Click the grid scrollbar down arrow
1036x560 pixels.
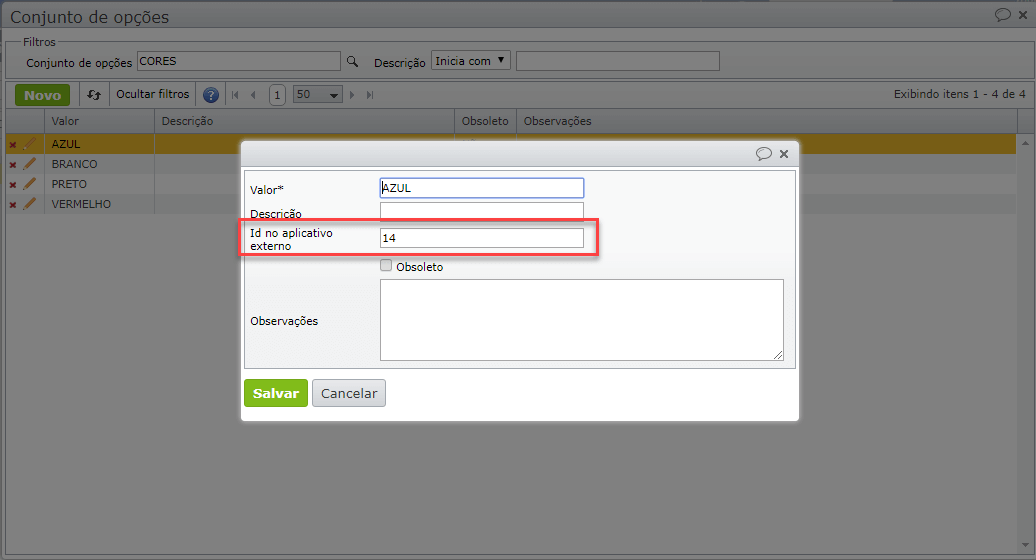pos(1025,545)
